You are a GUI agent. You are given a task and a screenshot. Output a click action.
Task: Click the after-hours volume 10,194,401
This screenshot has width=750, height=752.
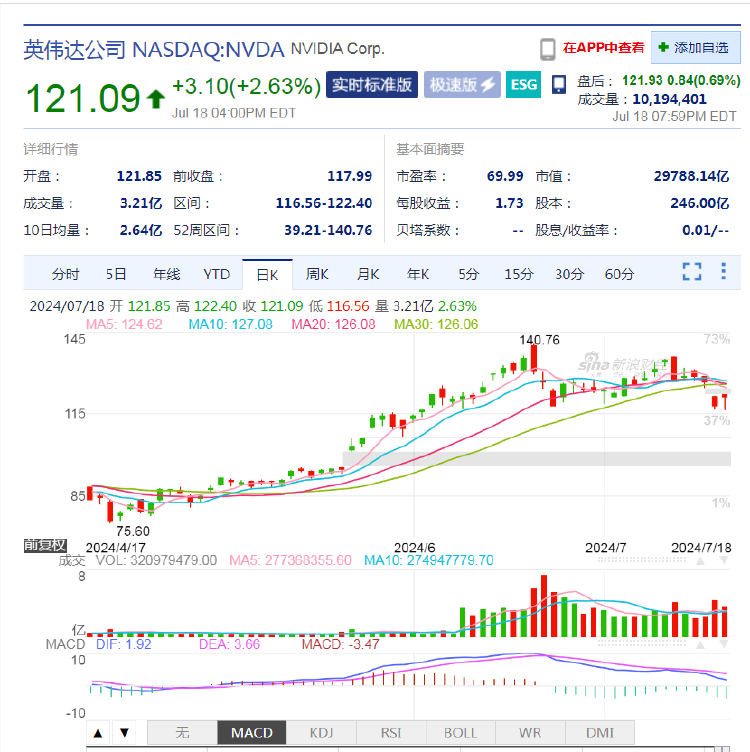pos(669,99)
